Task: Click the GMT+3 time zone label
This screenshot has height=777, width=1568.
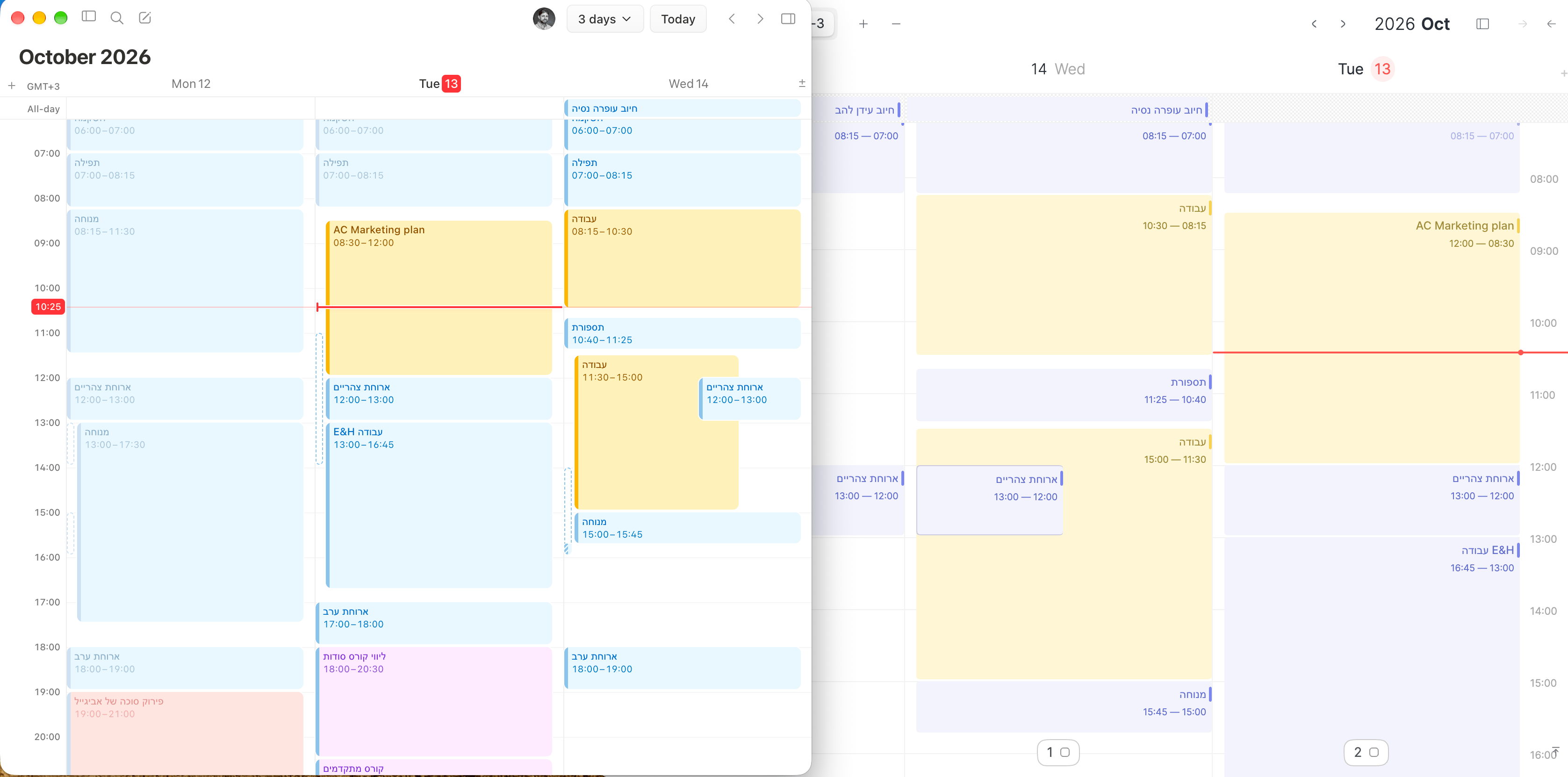Action: point(43,86)
